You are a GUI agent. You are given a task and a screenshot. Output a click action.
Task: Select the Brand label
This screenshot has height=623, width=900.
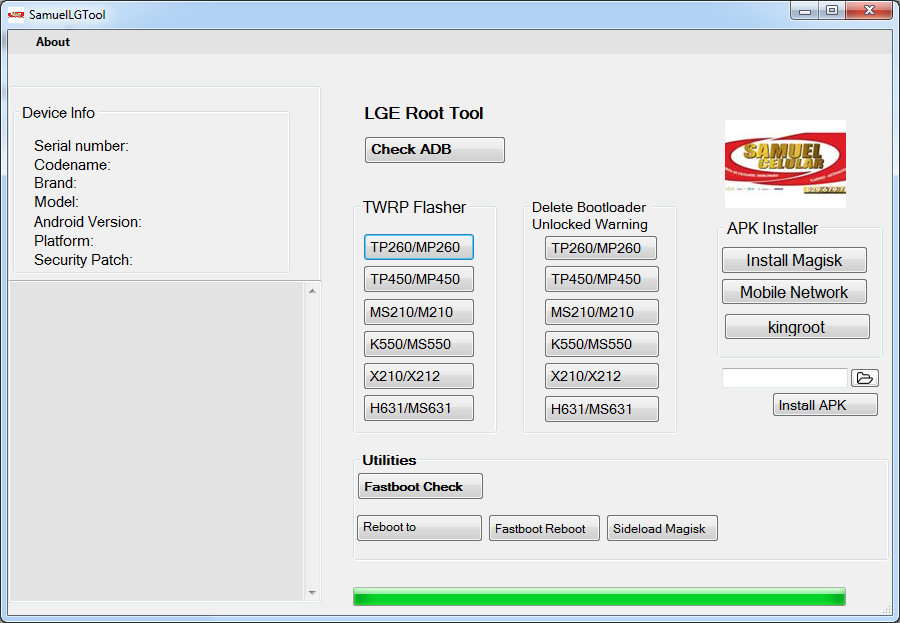(55, 183)
